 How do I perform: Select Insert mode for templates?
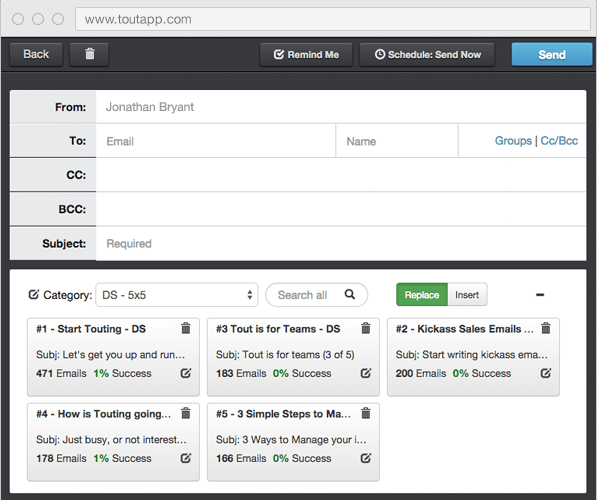click(x=467, y=295)
